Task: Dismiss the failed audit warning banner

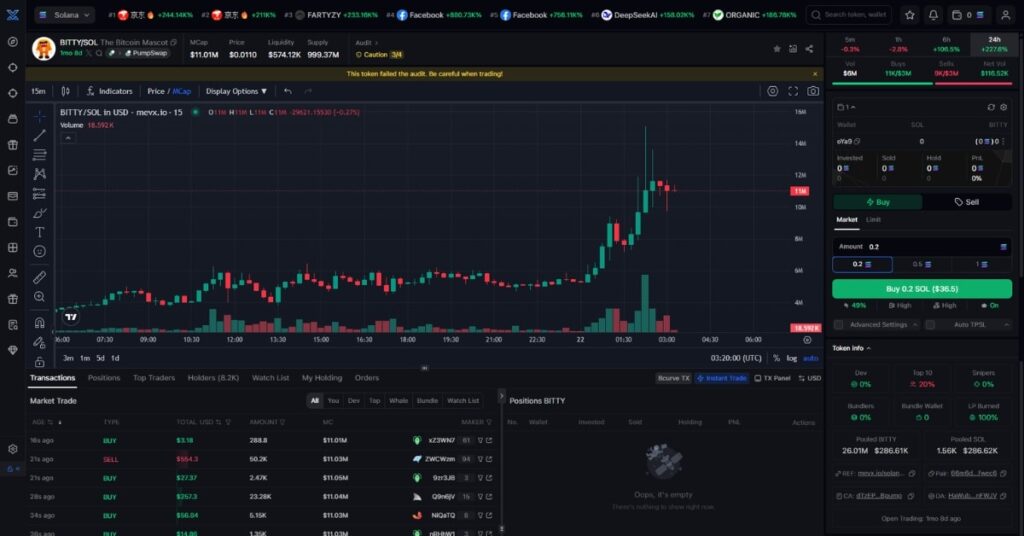Action: [x=814, y=74]
